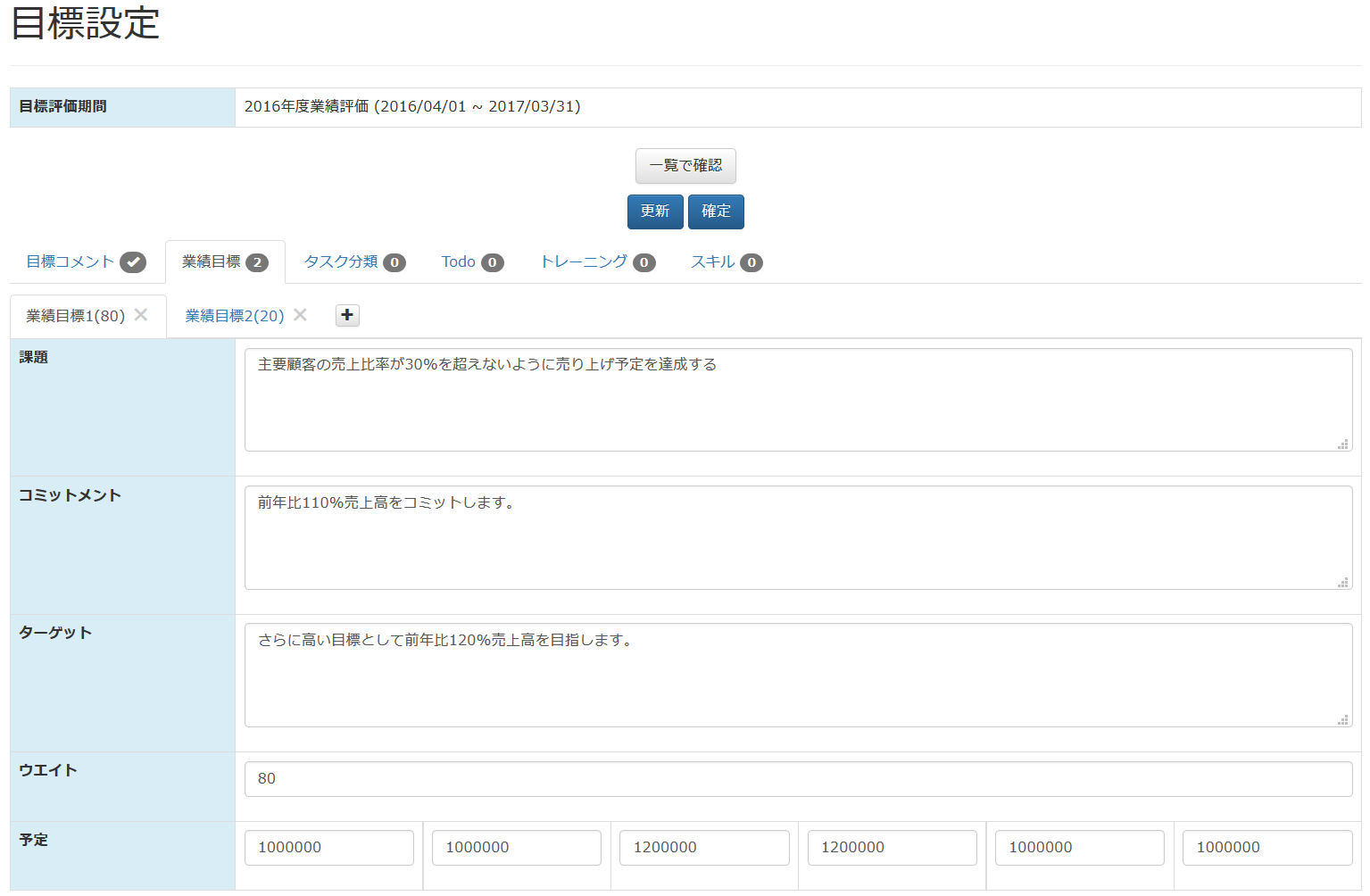1370x896 pixels.
Task: Click the fifth 予定 field with 1000000
Action: click(x=1080, y=848)
